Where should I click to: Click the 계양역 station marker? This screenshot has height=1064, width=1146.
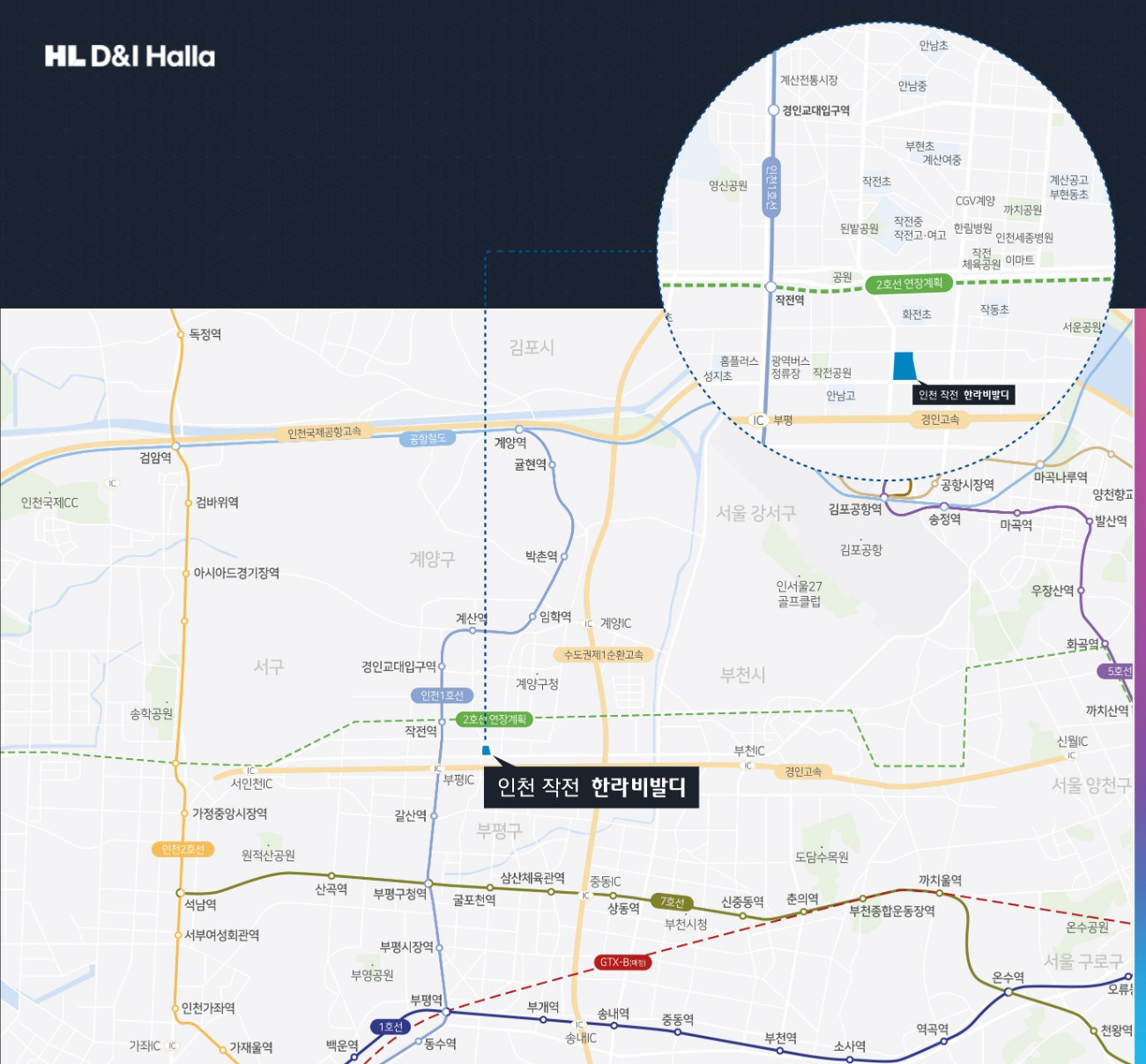(519, 429)
